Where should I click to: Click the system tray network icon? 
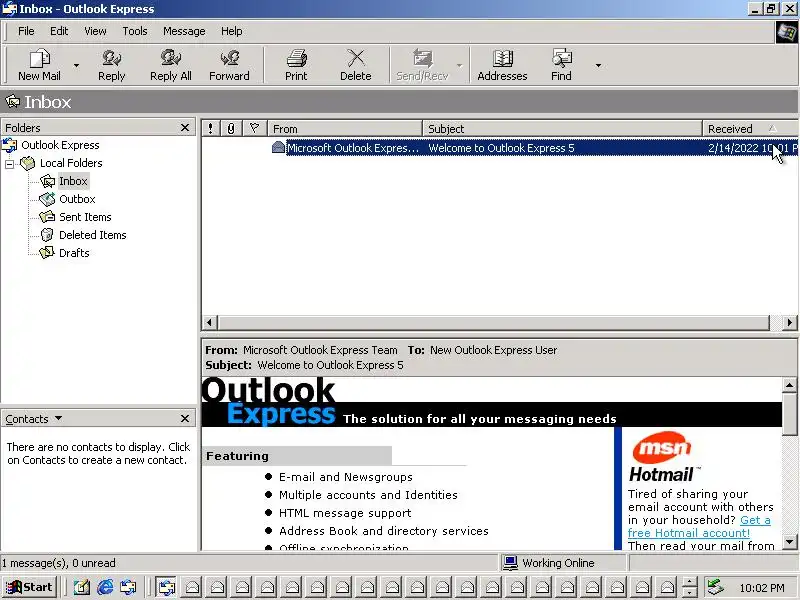(715, 587)
